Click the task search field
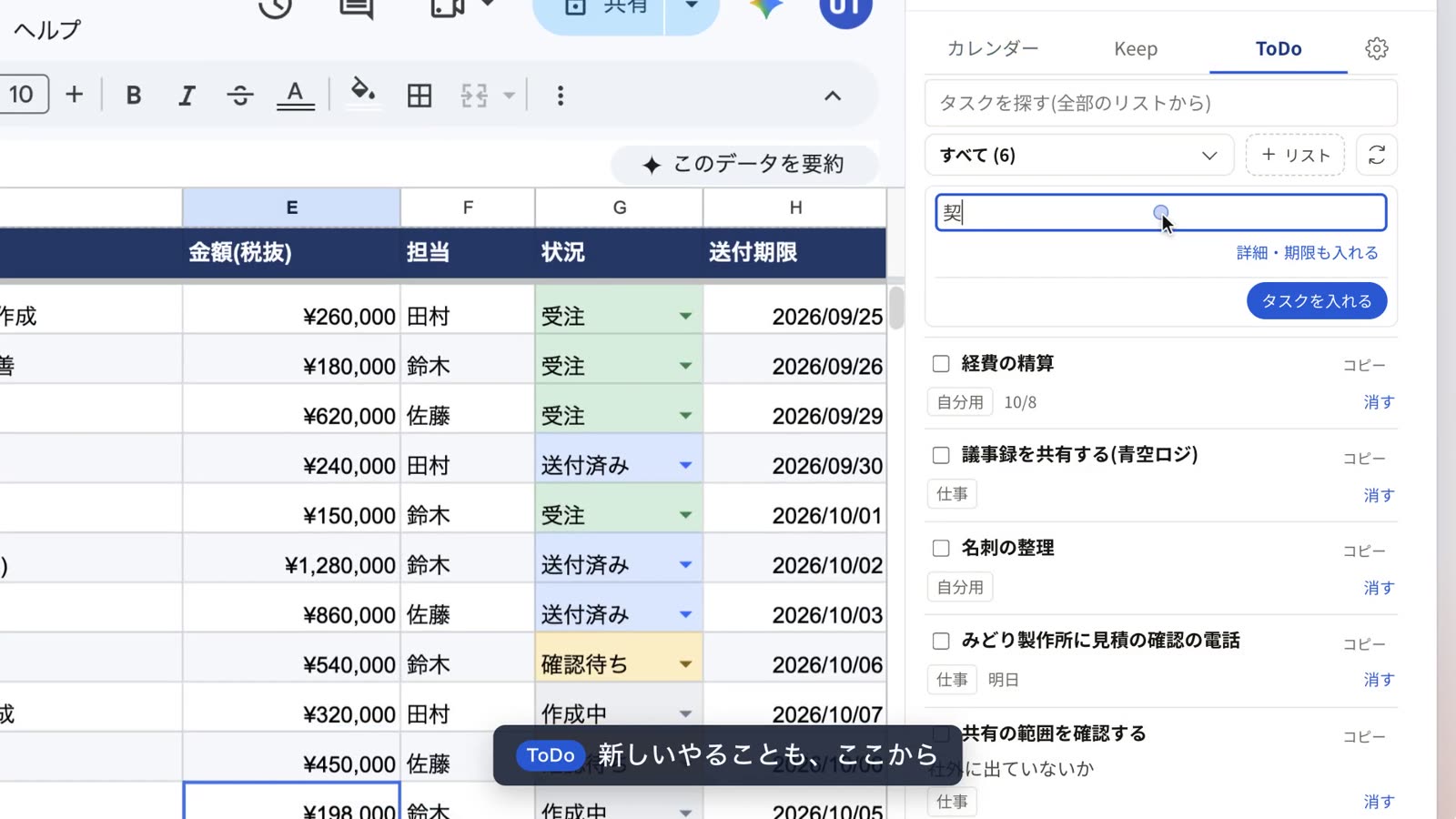This screenshot has height=819, width=1456. tap(1161, 103)
